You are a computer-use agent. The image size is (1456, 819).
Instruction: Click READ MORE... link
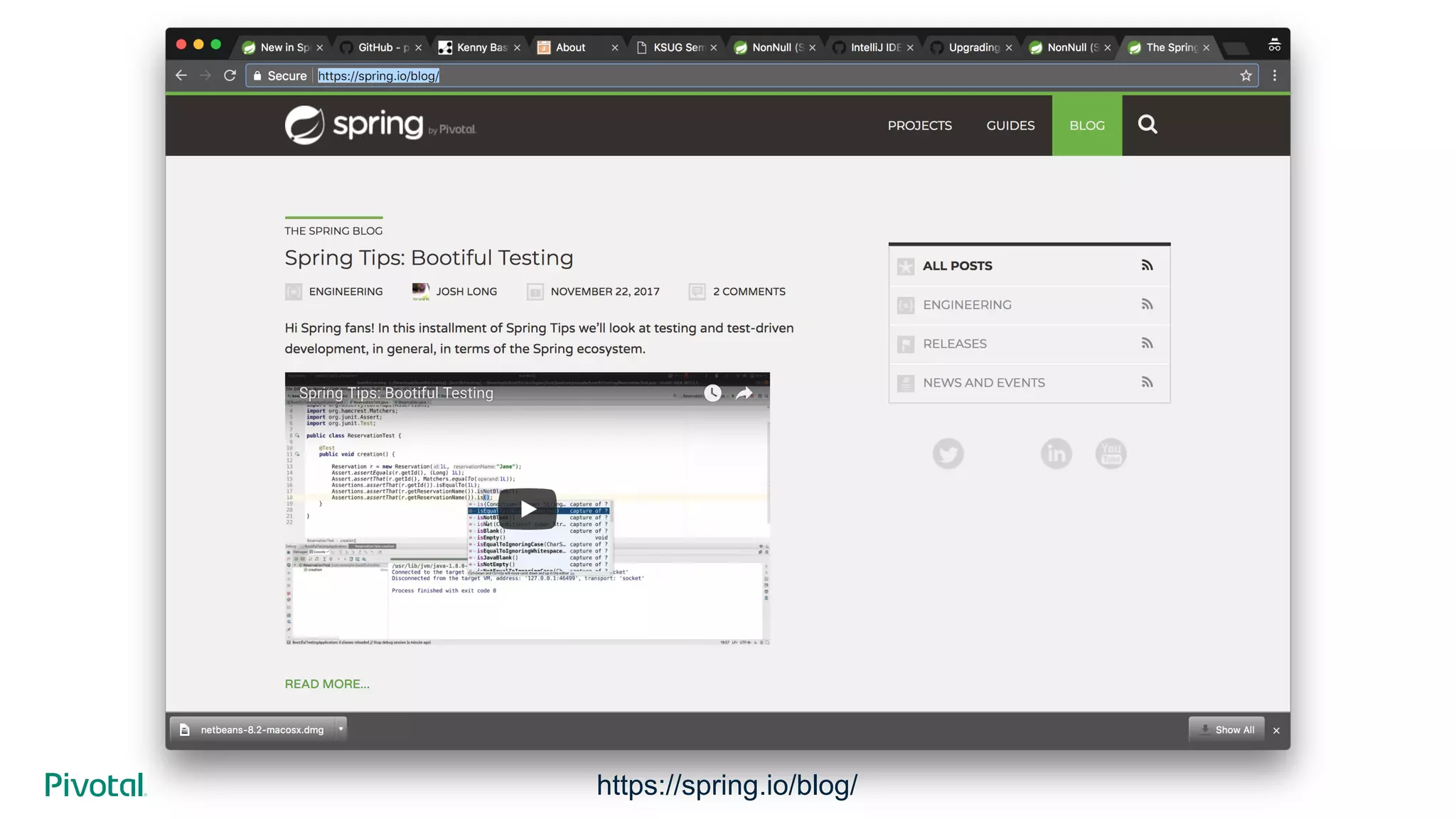pyautogui.click(x=327, y=684)
